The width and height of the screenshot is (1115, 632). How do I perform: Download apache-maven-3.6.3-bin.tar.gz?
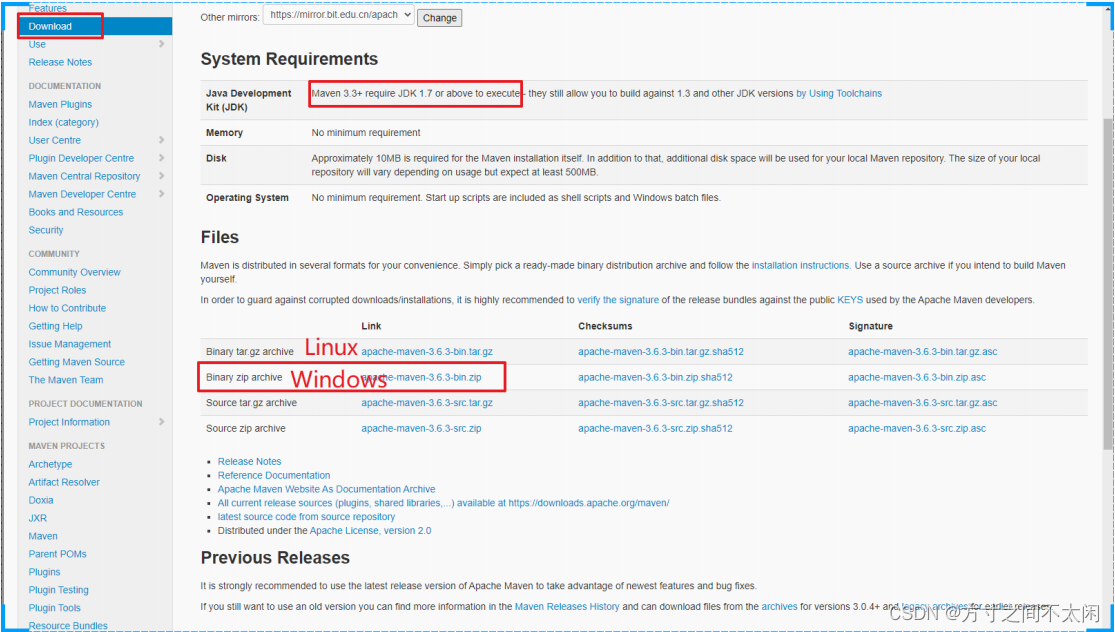pos(427,351)
